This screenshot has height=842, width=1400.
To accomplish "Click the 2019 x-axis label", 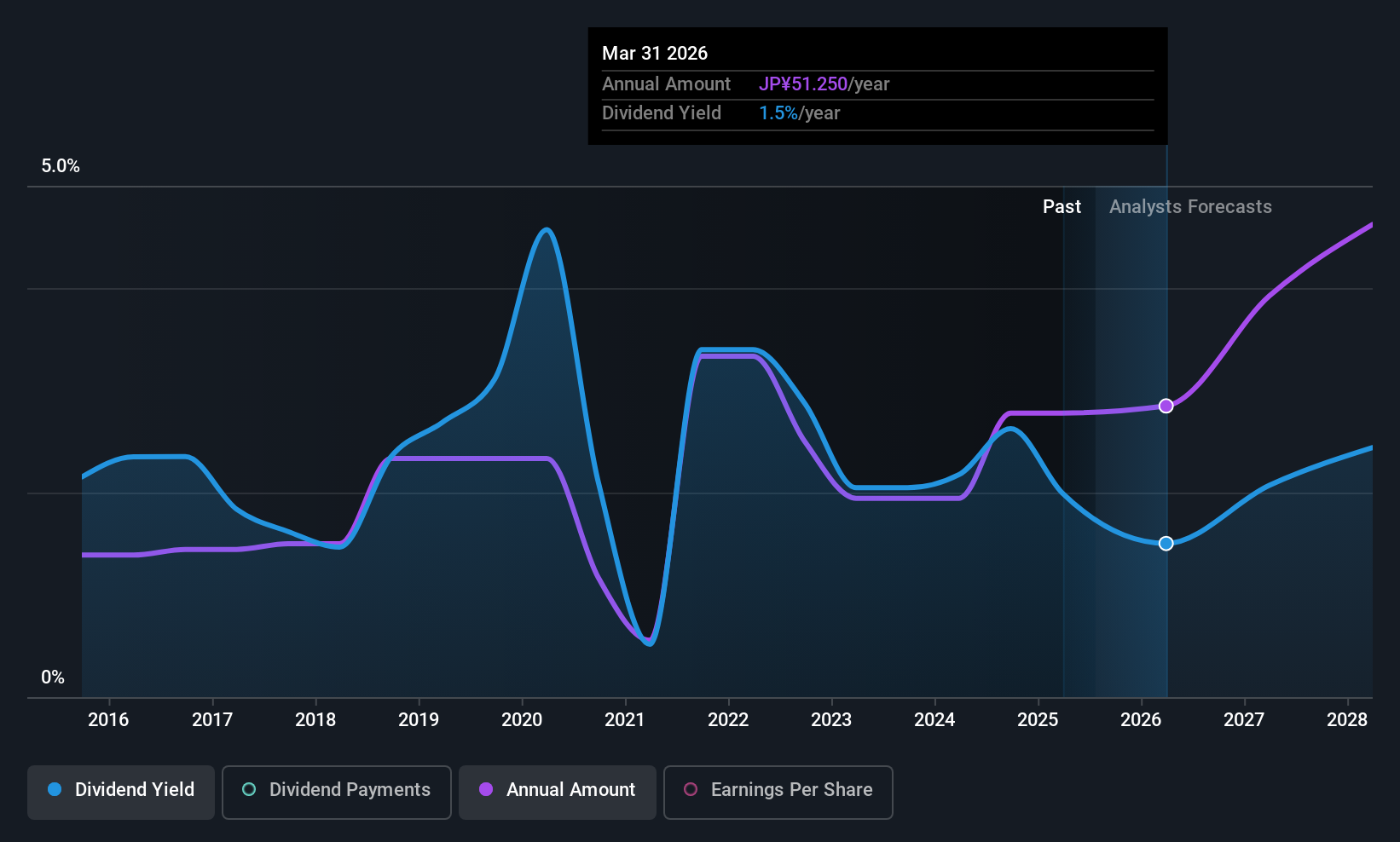I will [419, 720].
